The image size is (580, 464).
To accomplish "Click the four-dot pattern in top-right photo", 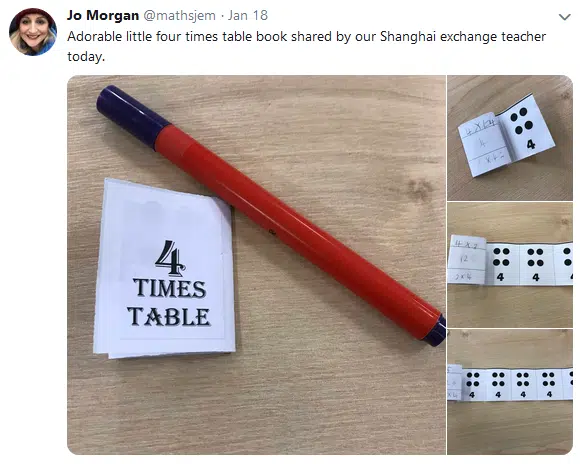I will (x=521, y=120).
